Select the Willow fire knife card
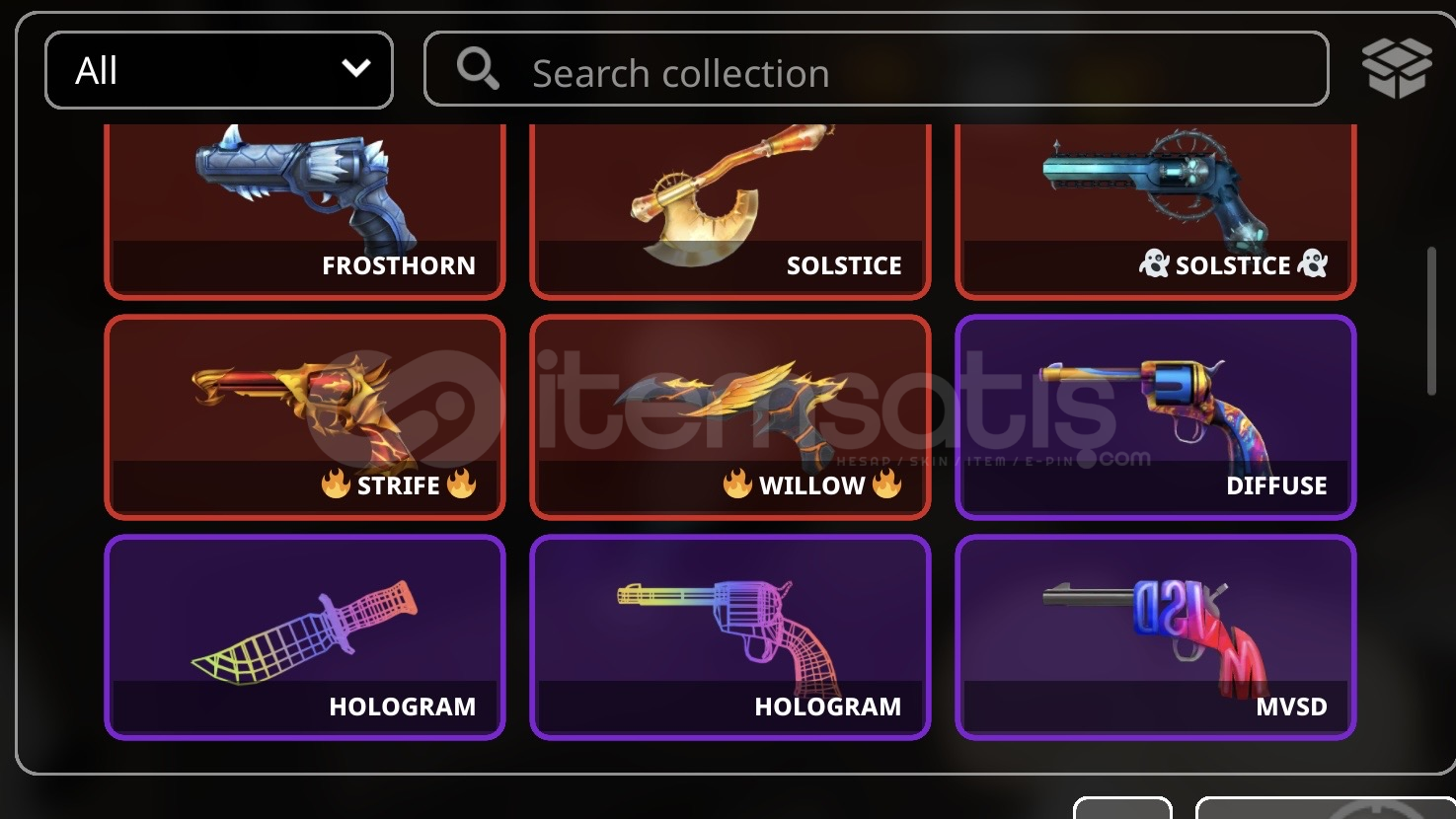The image size is (1456, 819). coord(730,417)
